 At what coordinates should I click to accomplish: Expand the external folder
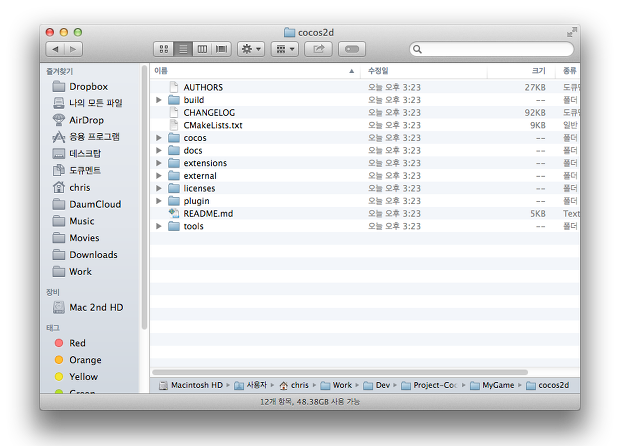pyautogui.click(x=159, y=176)
